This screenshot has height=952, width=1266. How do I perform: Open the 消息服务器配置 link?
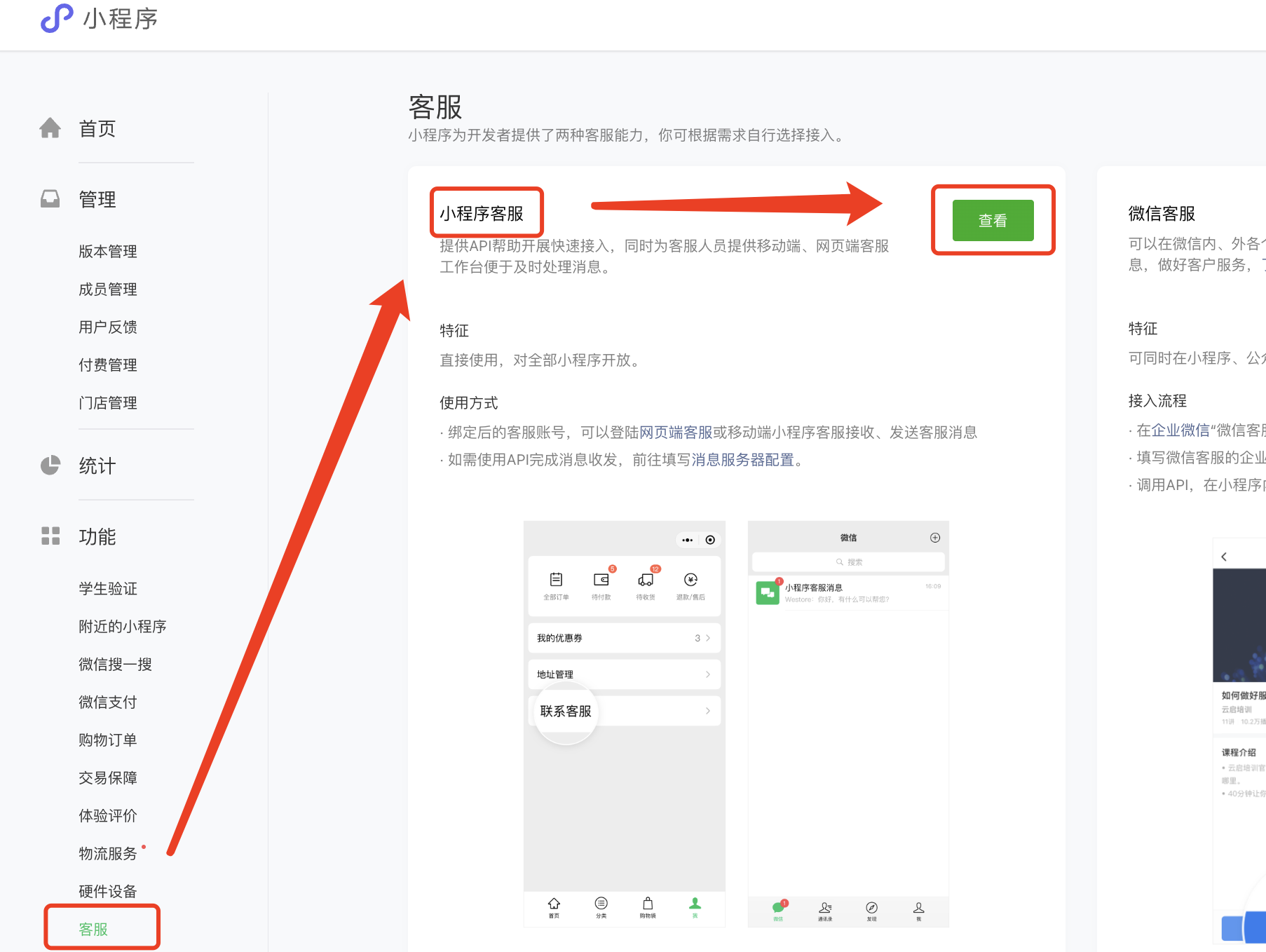pos(743,460)
